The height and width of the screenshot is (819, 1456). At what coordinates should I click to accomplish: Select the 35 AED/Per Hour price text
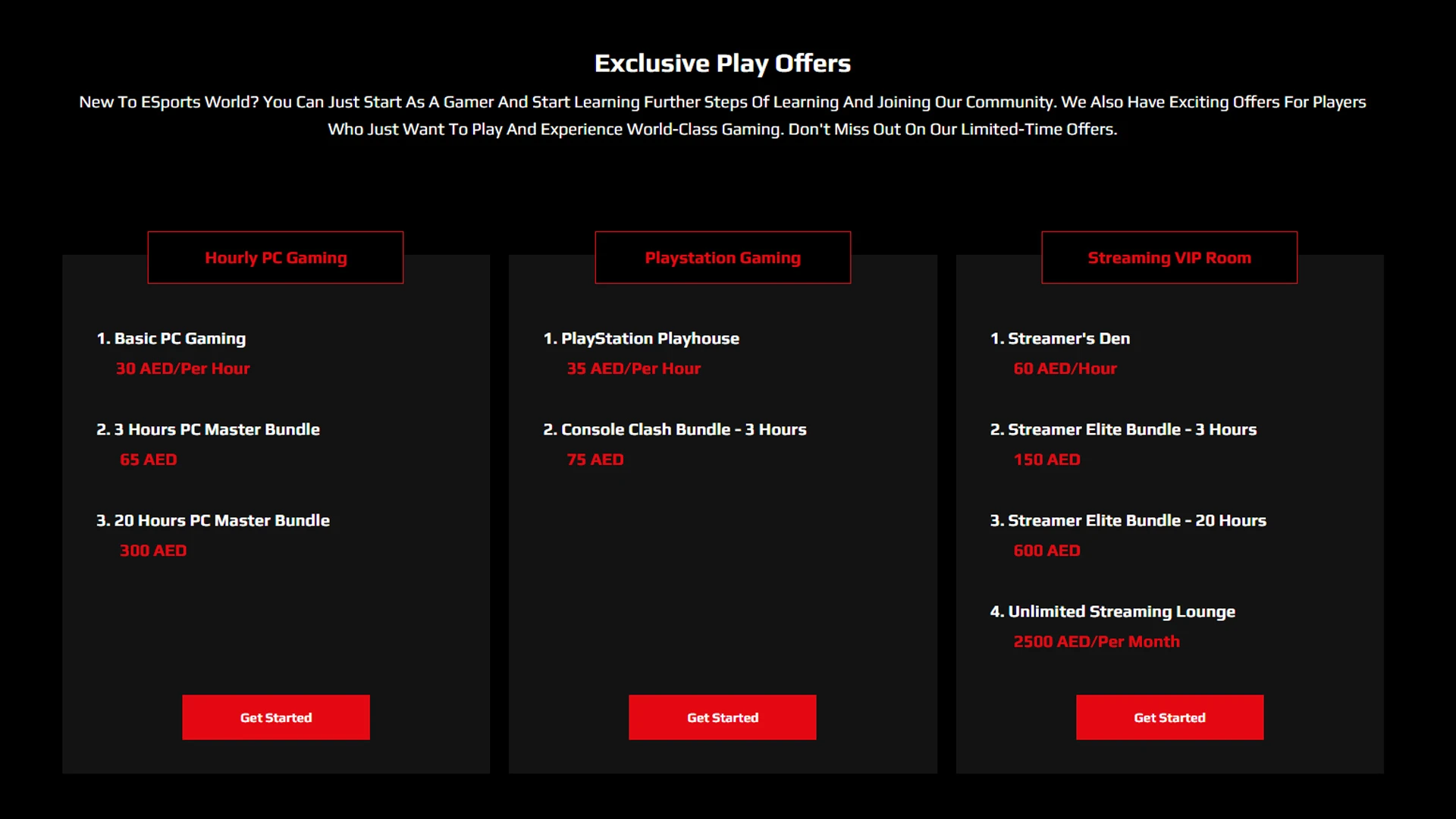pos(634,369)
